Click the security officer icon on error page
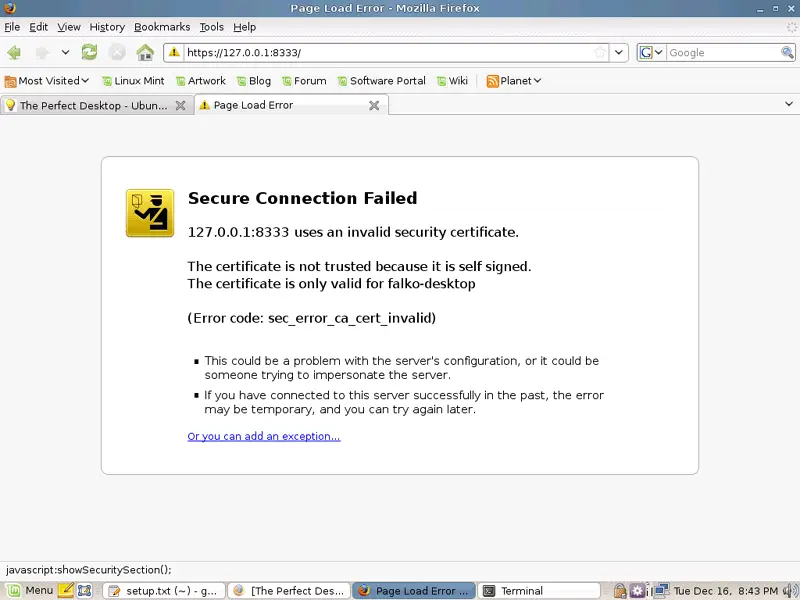This screenshot has width=800, height=600. coord(150,213)
